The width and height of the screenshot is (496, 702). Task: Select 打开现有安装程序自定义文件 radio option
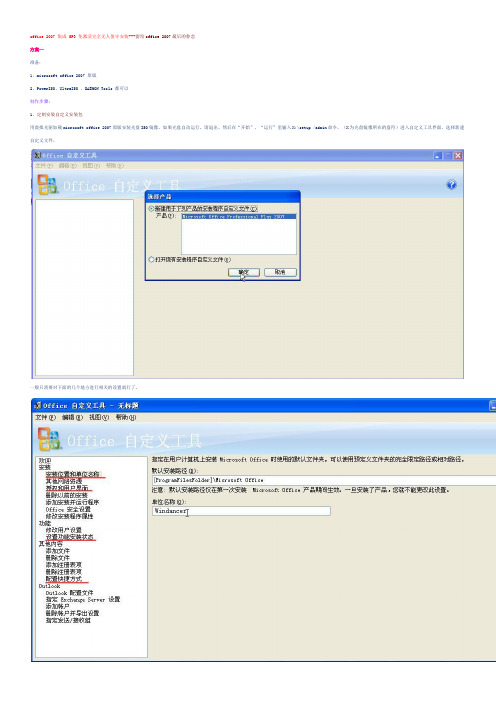click(x=151, y=259)
